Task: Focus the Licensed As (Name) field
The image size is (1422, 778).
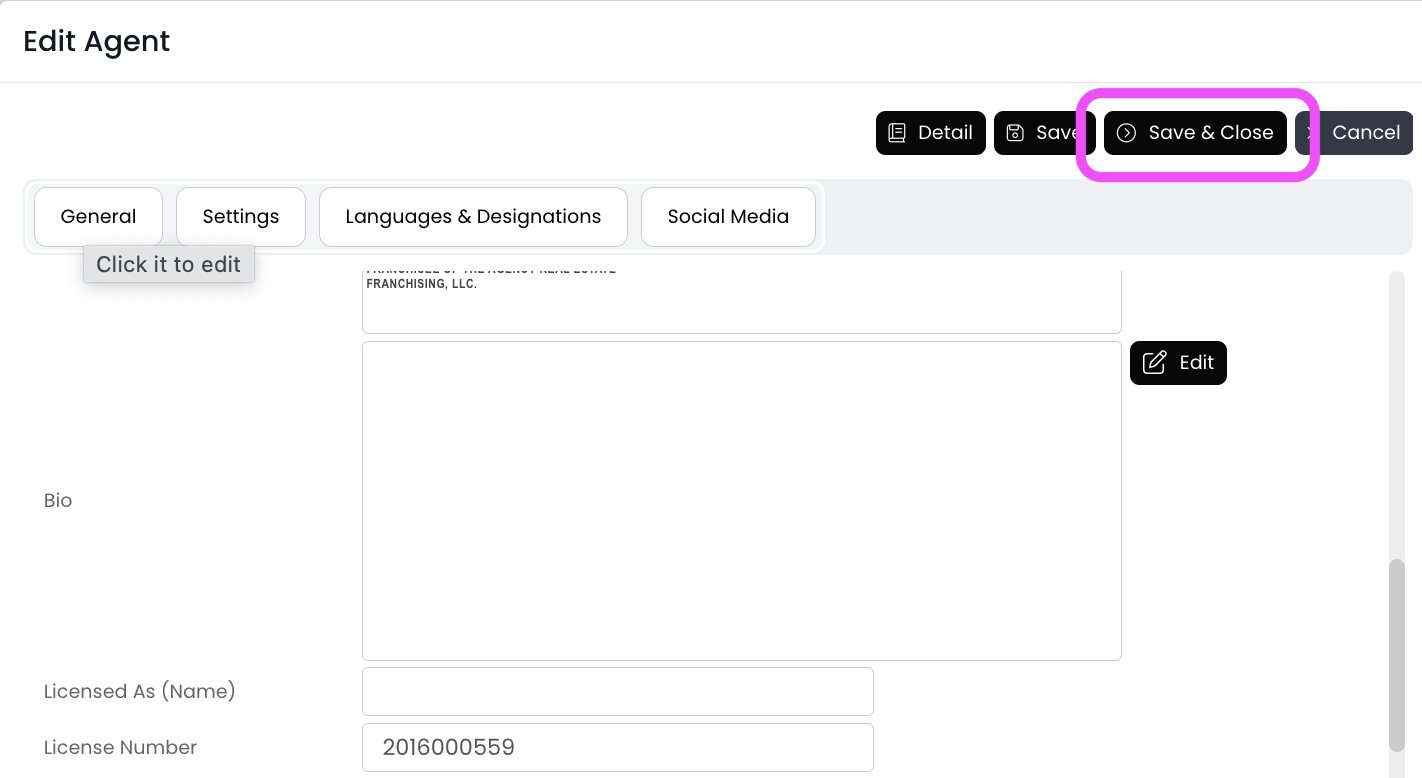Action: 617,692
